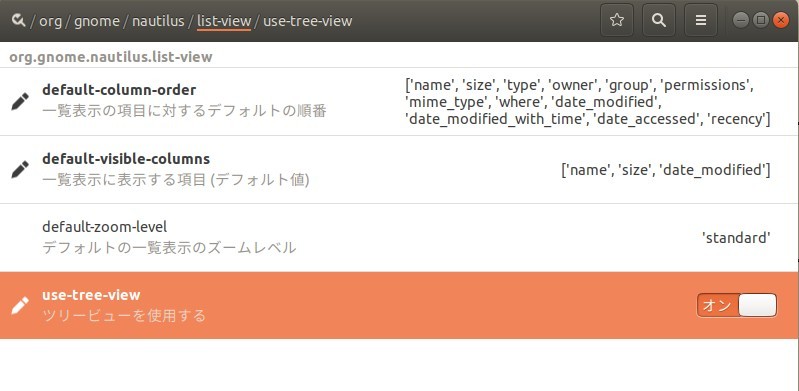Click the pencil icon beside default-visible-columns
The height and width of the screenshot is (391, 799).
(x=20, y=169)
